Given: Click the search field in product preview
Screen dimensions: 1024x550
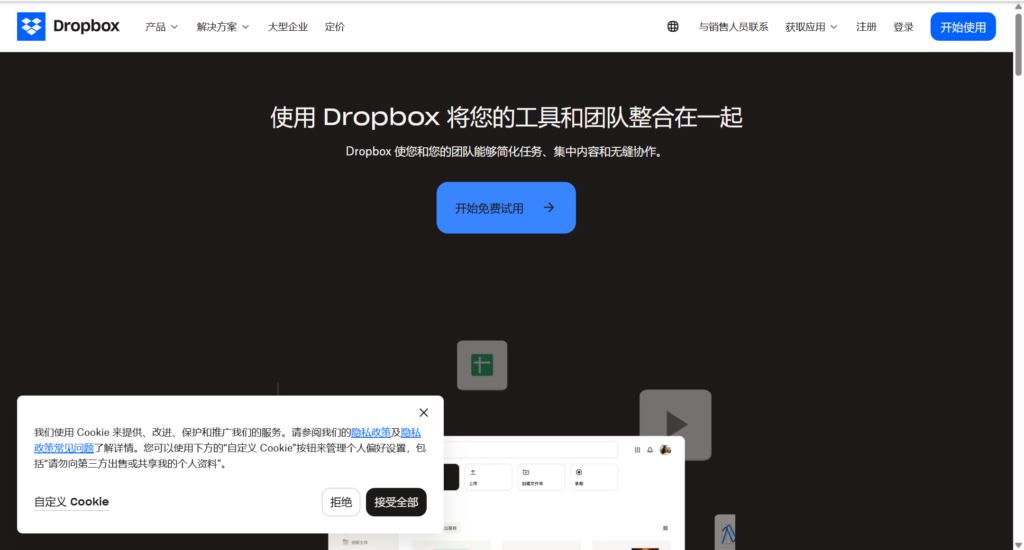Looking at the screenshot, I should [x=530, y=449].
